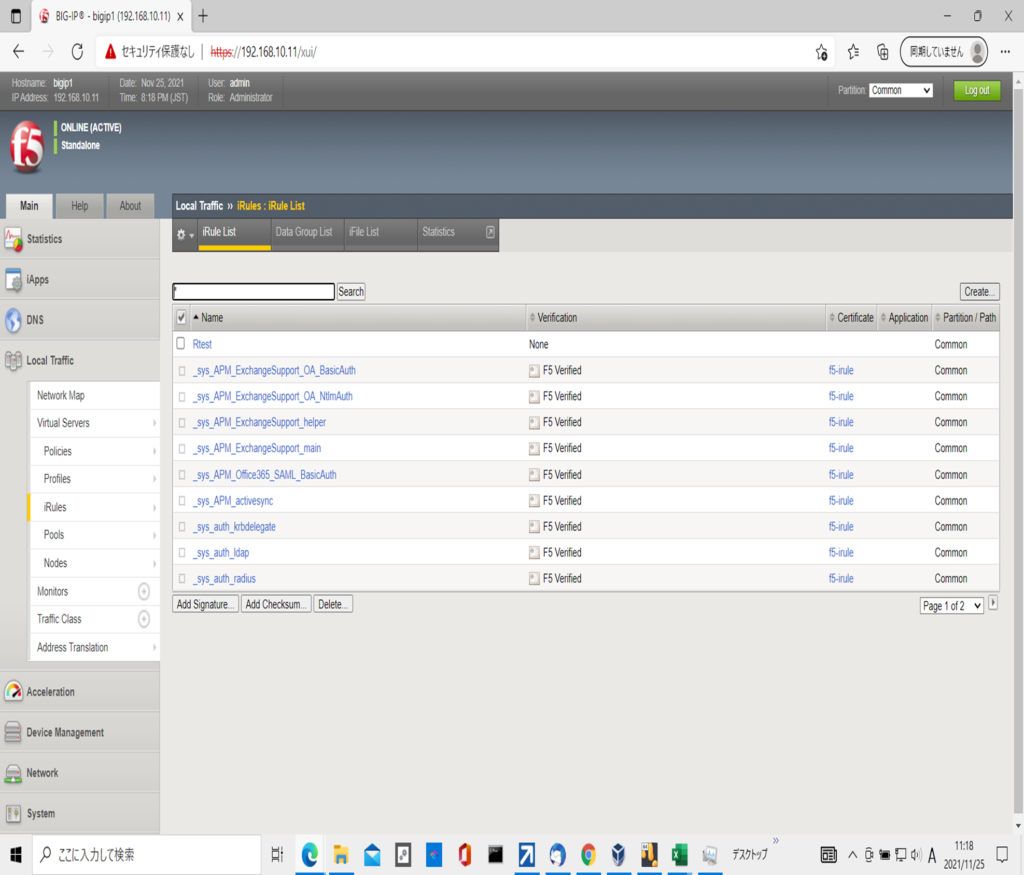Click the browser refresh icon
The height and width of the screenshot is (875, 1024).
coord(77,52)
